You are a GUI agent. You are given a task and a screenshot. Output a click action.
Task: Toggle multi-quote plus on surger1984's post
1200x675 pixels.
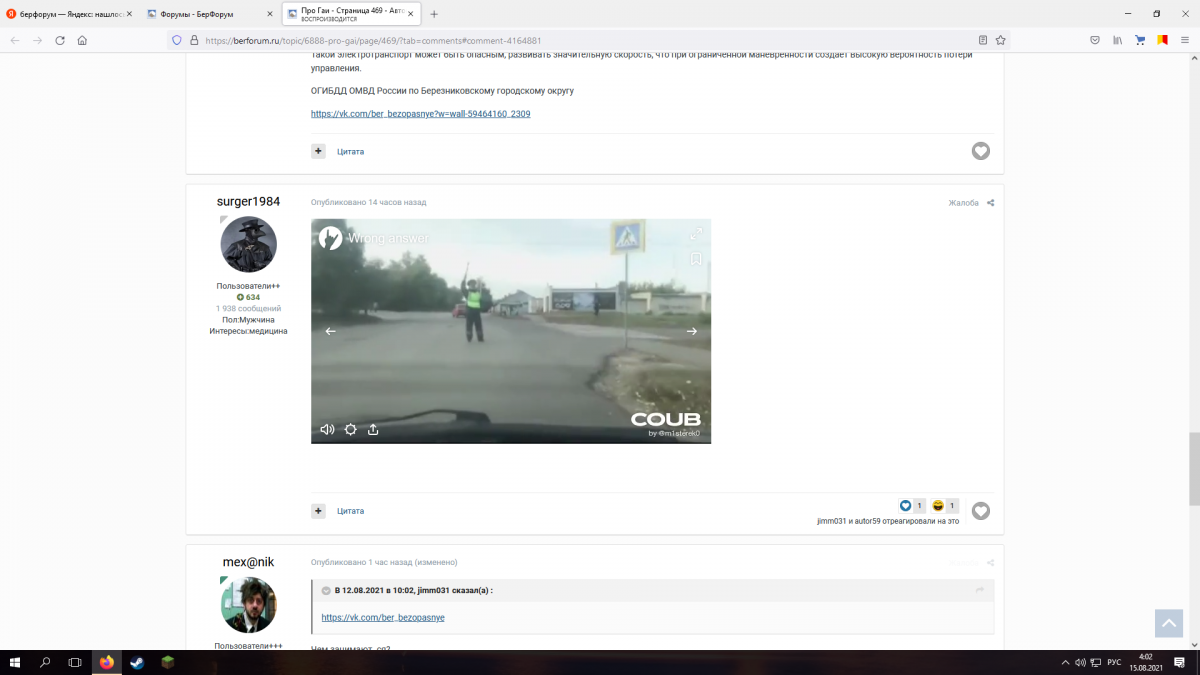pyautogui.click(x=318, y=511)
